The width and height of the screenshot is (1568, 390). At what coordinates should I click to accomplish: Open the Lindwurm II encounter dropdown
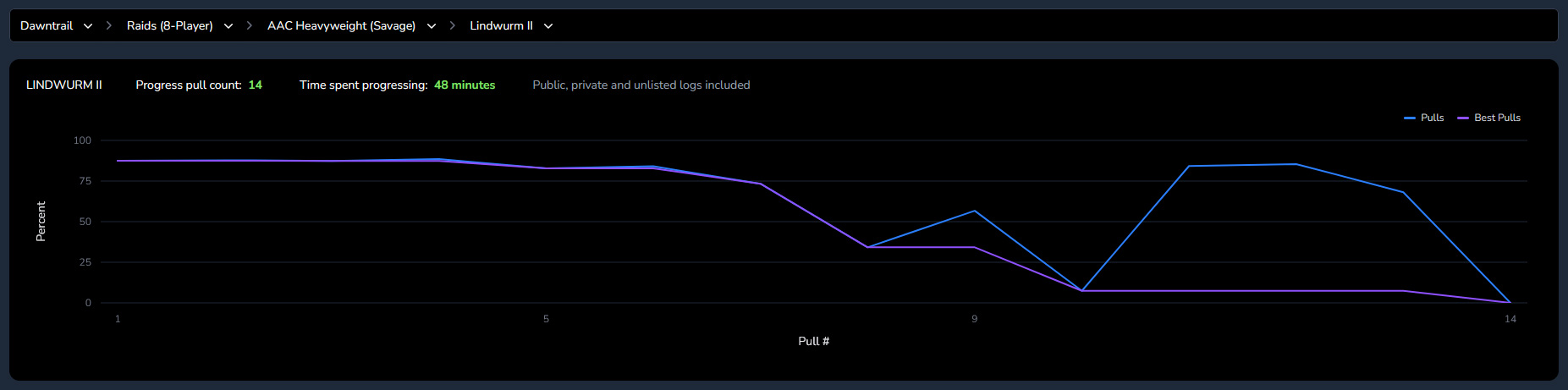[x=511, y=26]
